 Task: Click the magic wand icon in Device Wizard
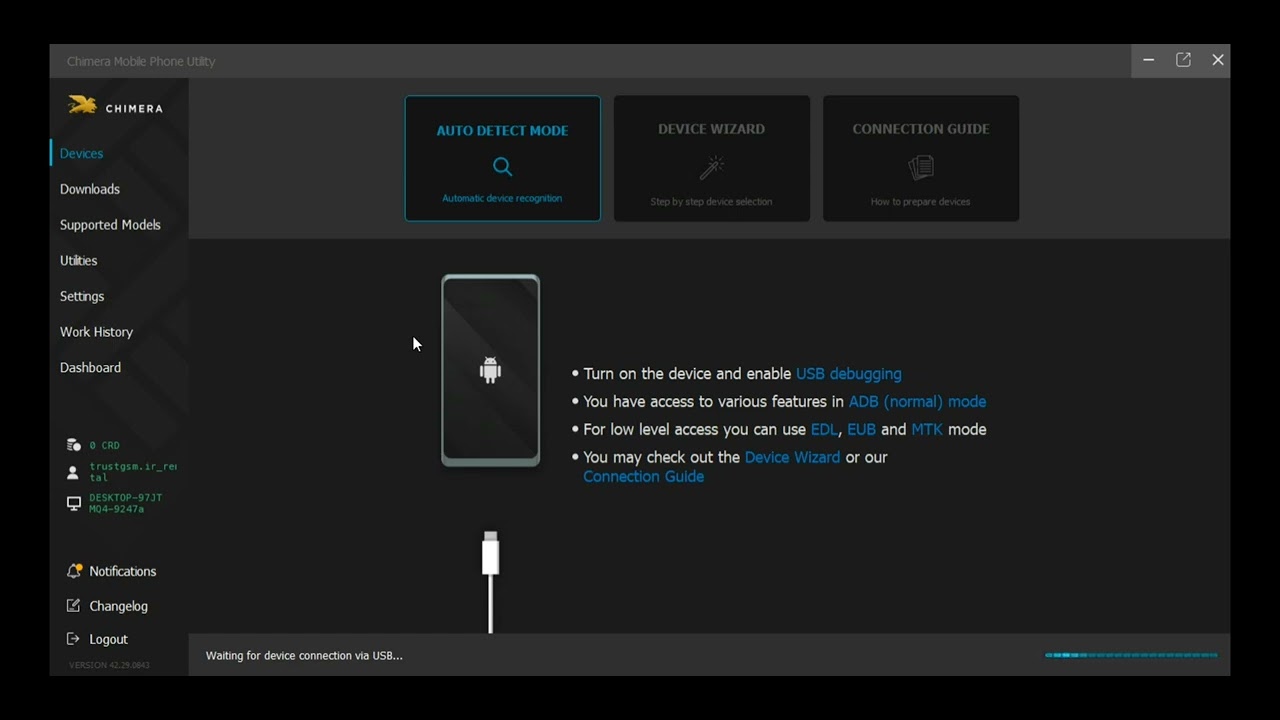712,167
